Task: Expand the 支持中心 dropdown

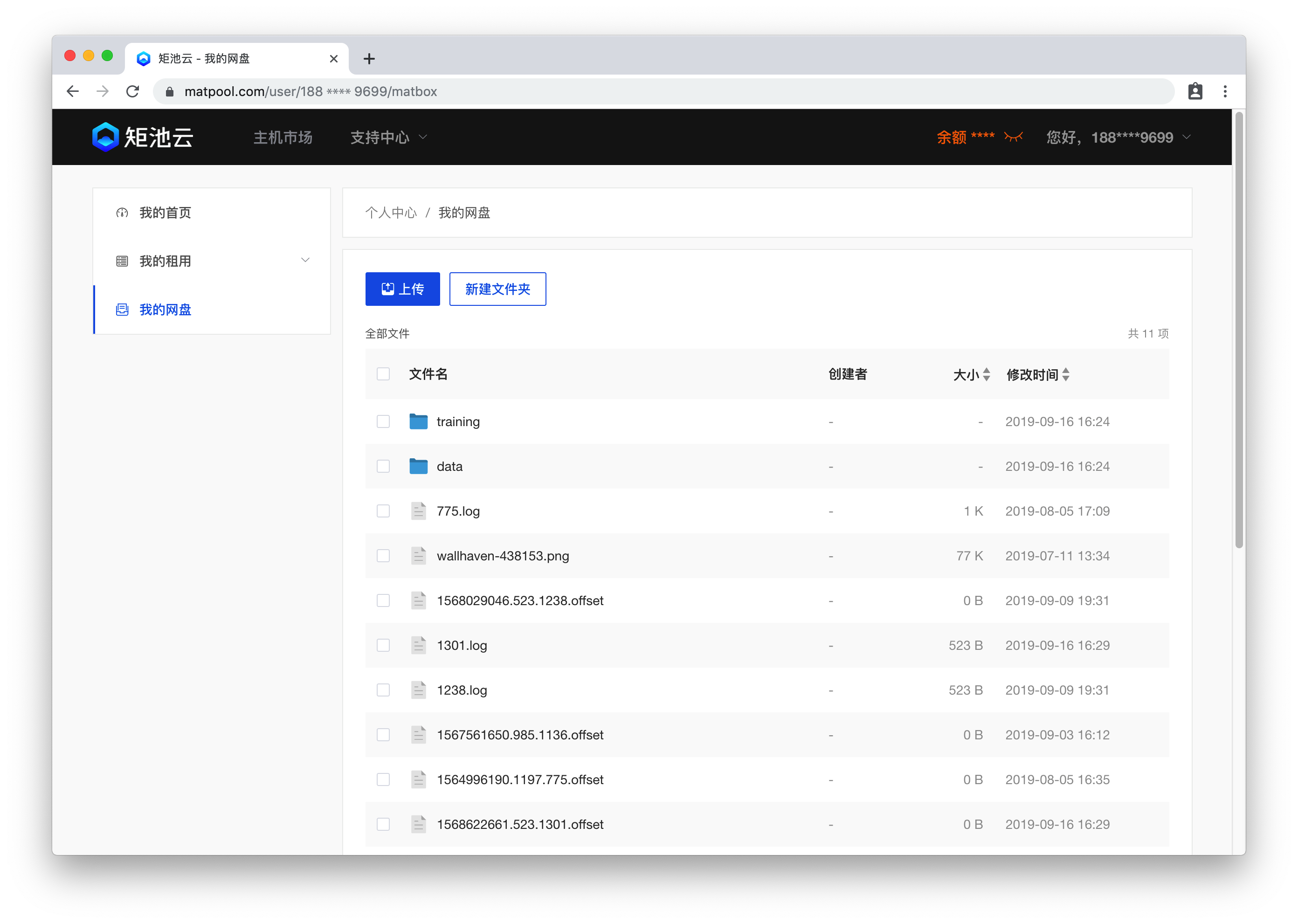Action: coord(388,137)
